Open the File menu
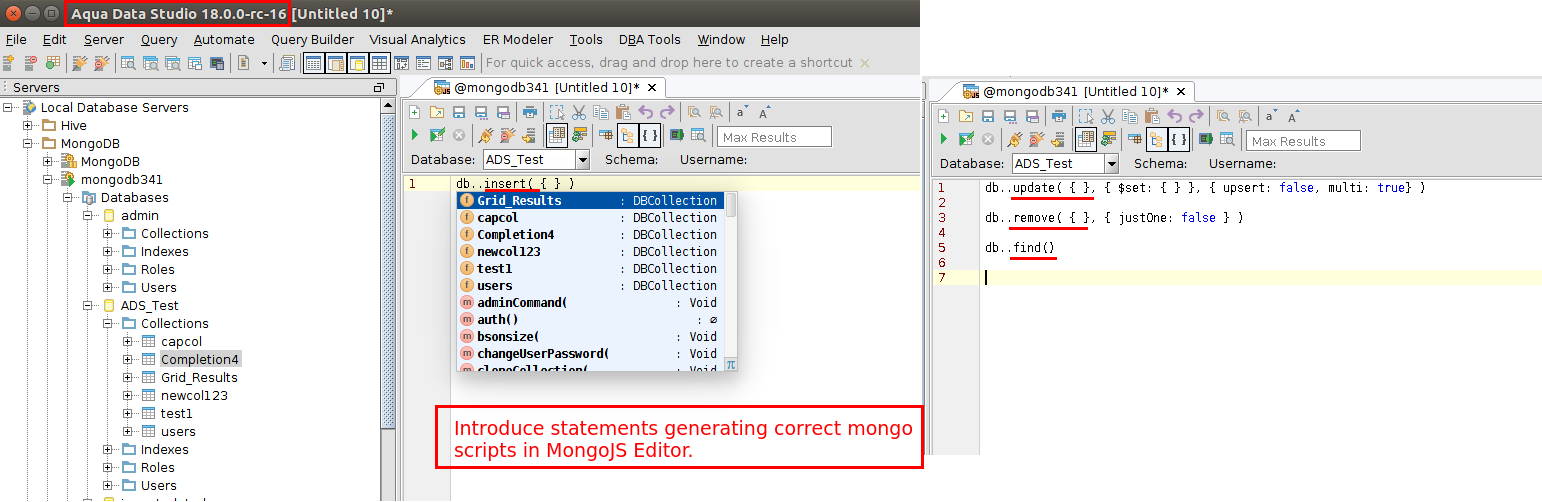This screenshot has width=1542, height=502. [16, 40]
